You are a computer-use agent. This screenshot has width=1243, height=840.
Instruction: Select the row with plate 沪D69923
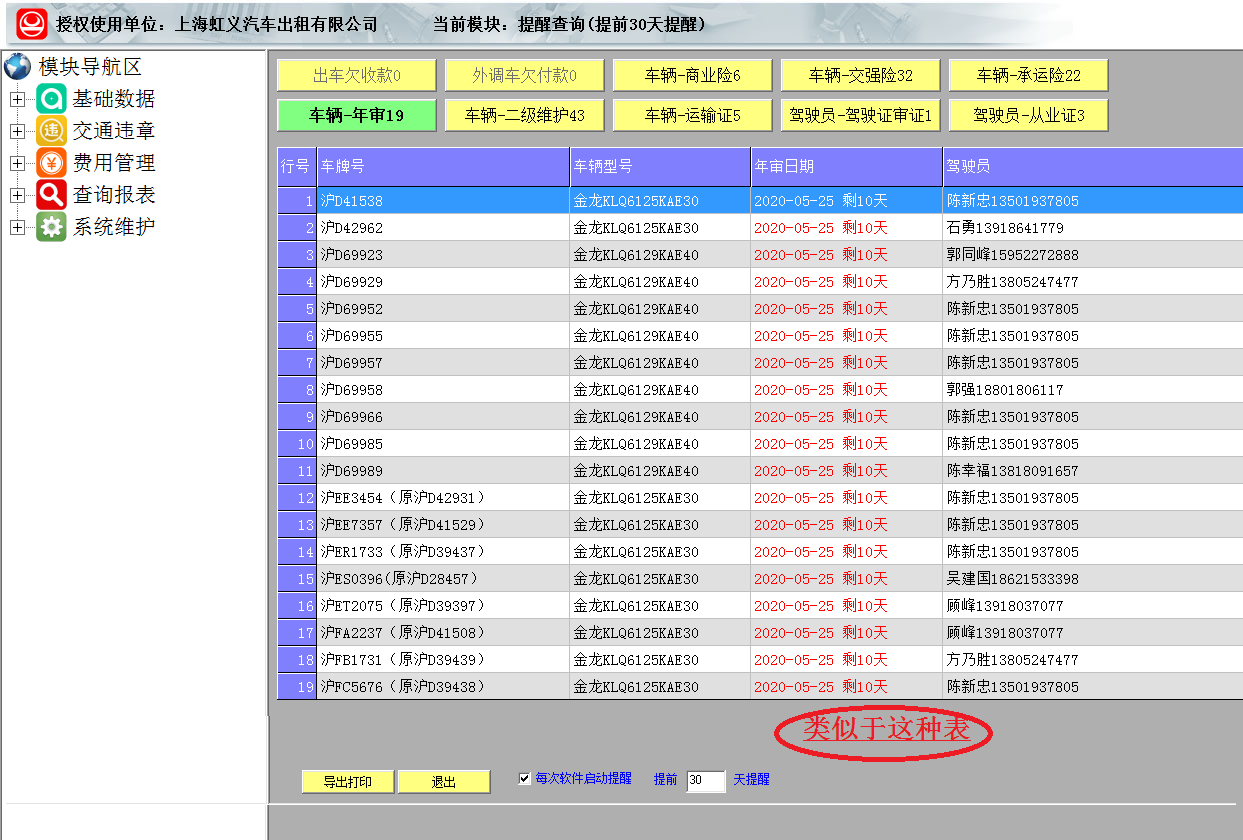(760, 255)
